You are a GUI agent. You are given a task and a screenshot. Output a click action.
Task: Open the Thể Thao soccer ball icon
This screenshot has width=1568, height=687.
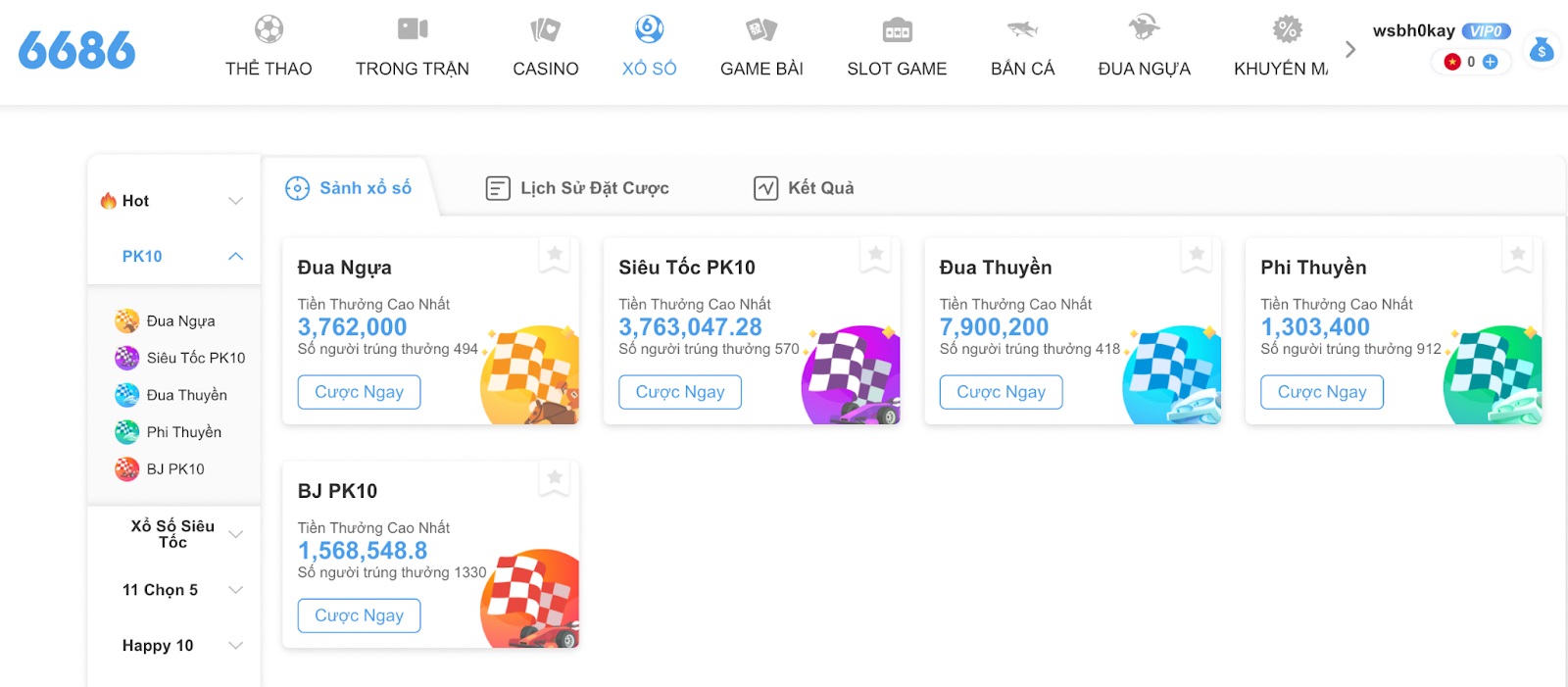click(269, 29)
